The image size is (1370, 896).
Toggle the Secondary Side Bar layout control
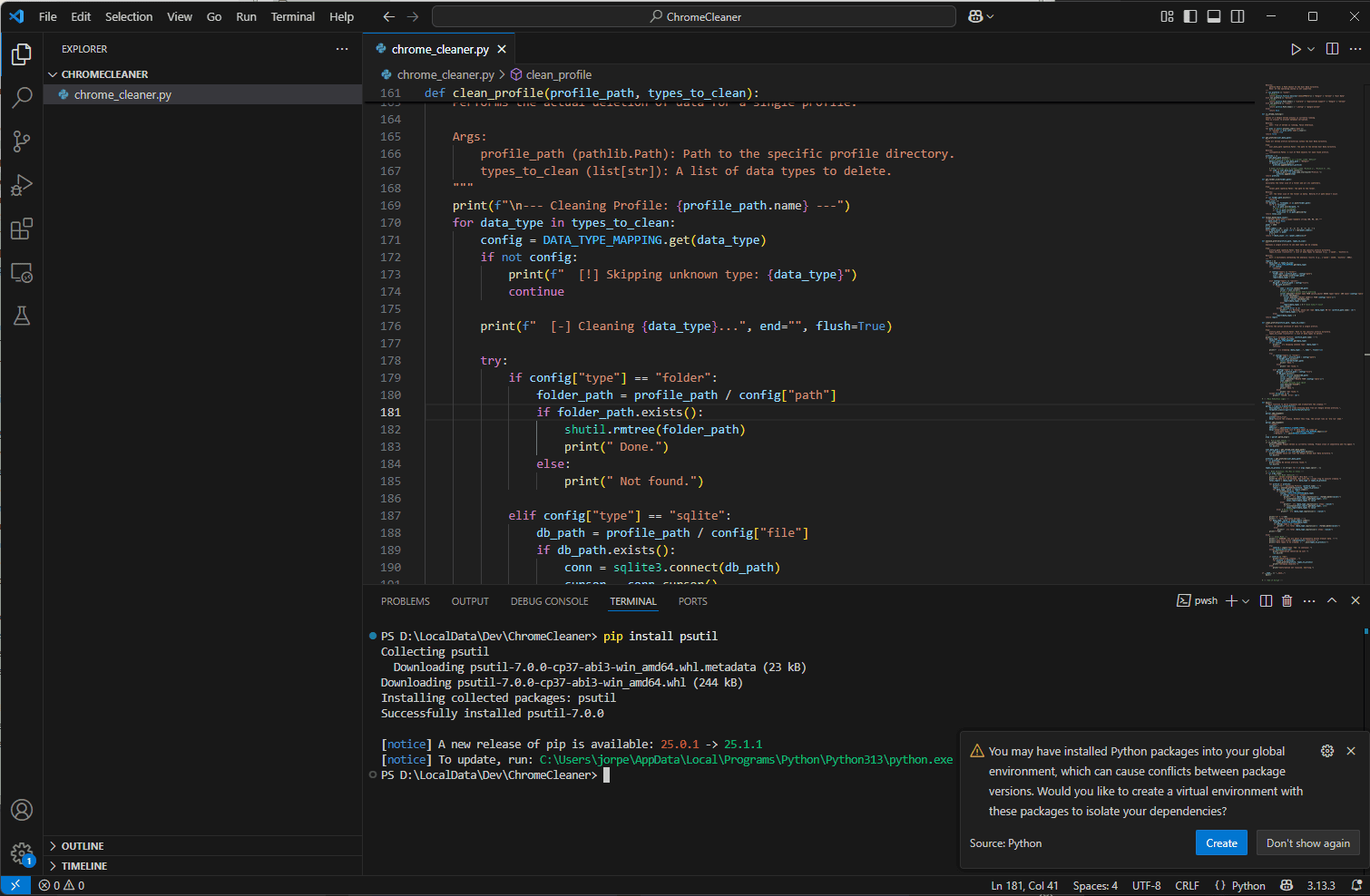tap(1237, 15)
